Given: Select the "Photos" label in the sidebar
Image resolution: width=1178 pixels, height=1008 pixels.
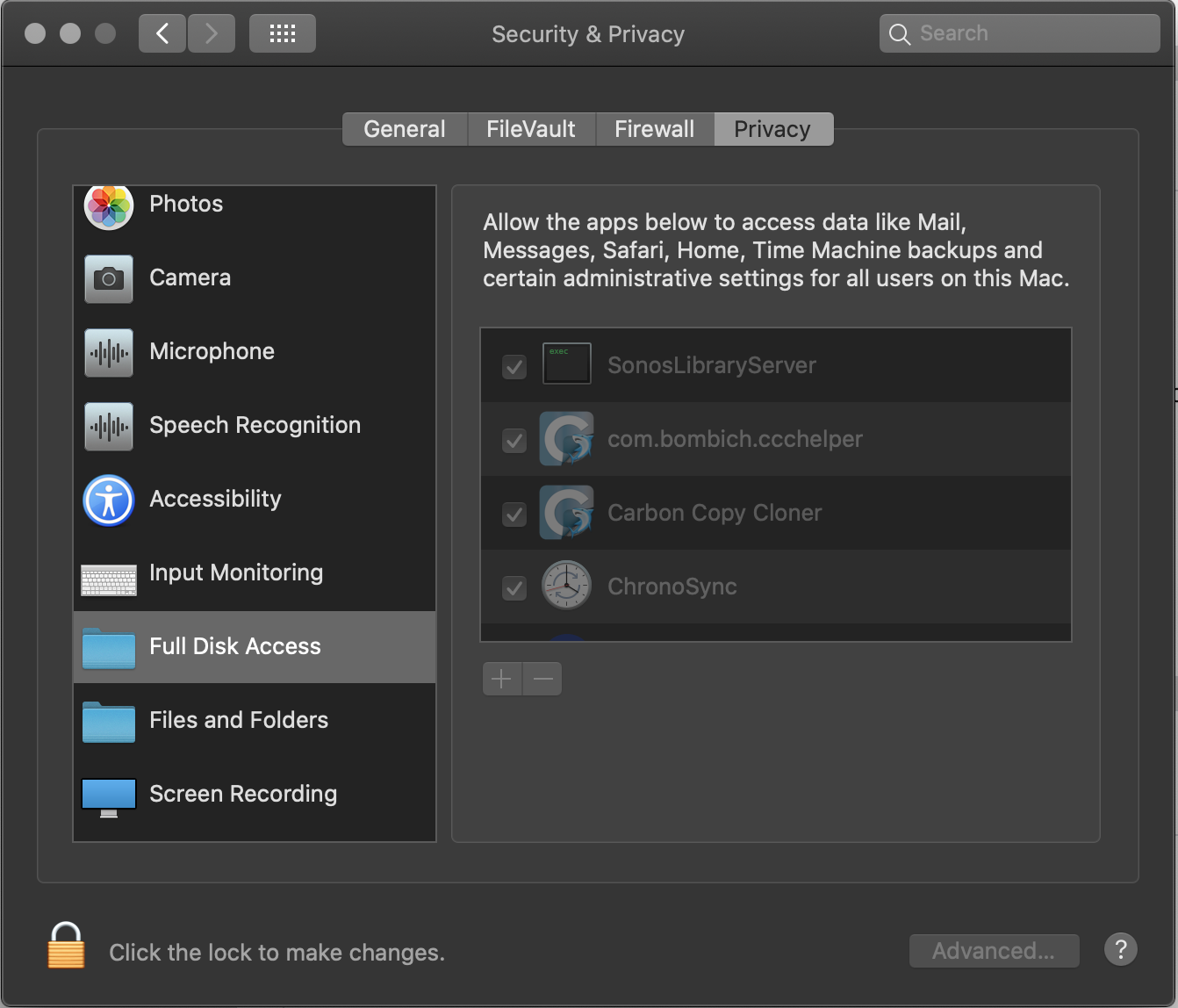Looking at the screenshot, I should point(186,204).
